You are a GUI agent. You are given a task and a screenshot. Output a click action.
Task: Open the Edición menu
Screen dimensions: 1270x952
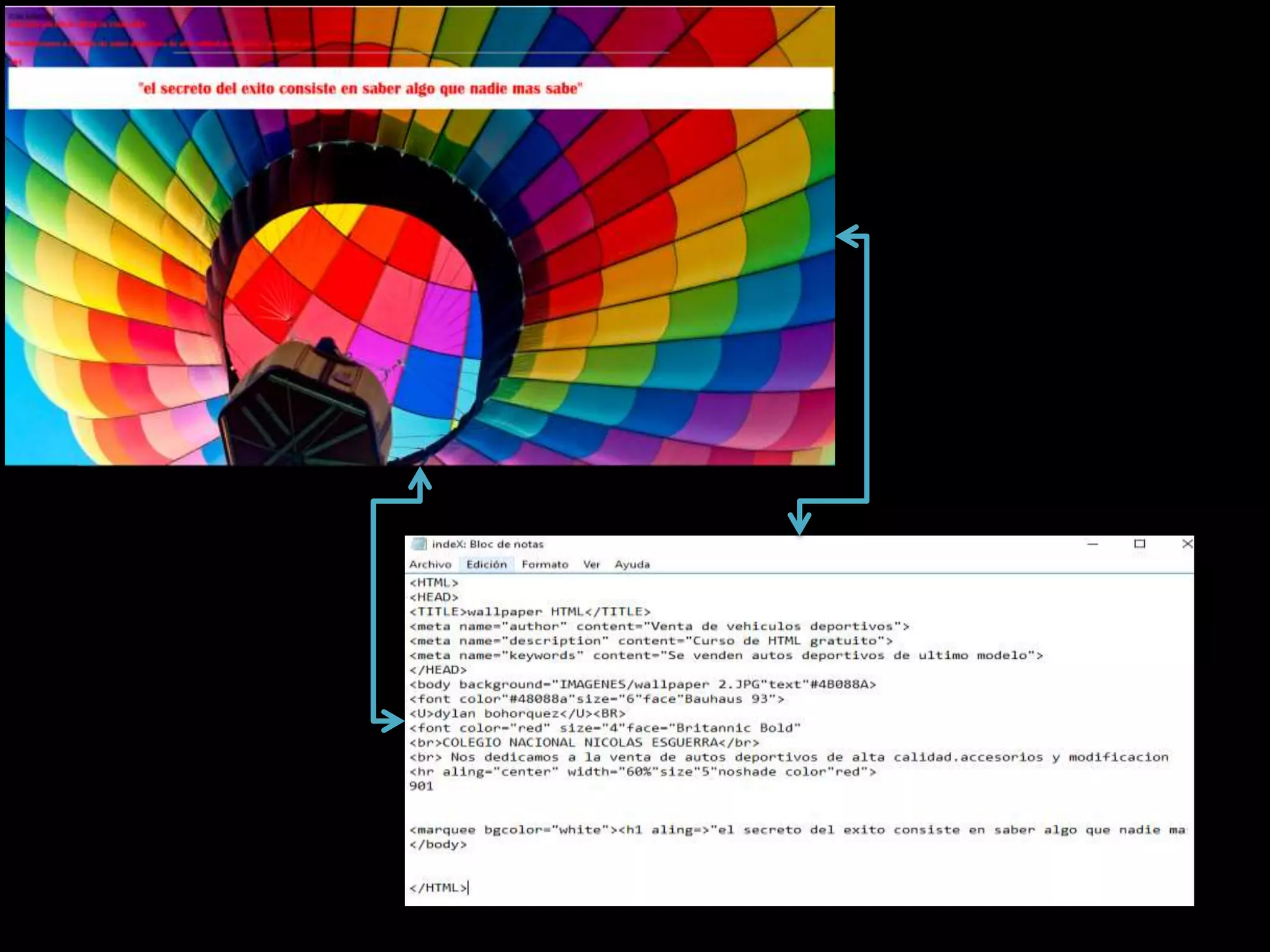486,564
